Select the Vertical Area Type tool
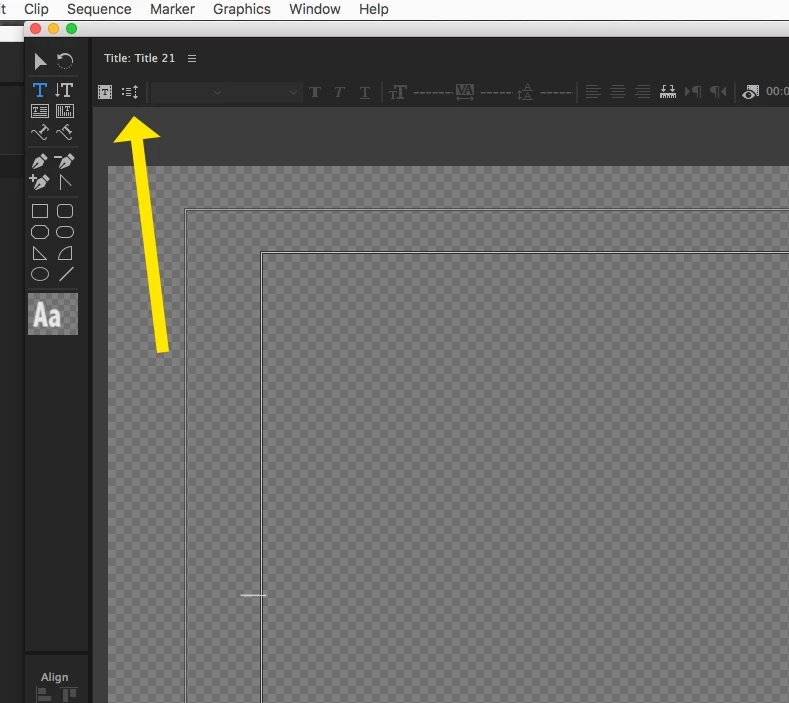The width and height of the screenshot is (789, 703). click(x=65, y=111)
